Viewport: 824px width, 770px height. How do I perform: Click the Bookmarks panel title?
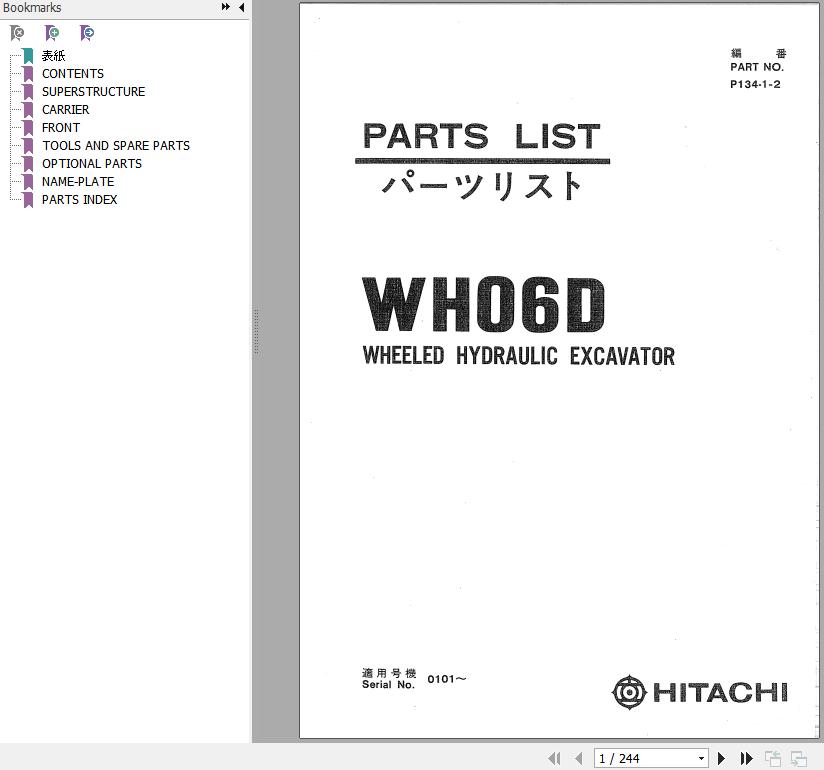click(32, 7)
